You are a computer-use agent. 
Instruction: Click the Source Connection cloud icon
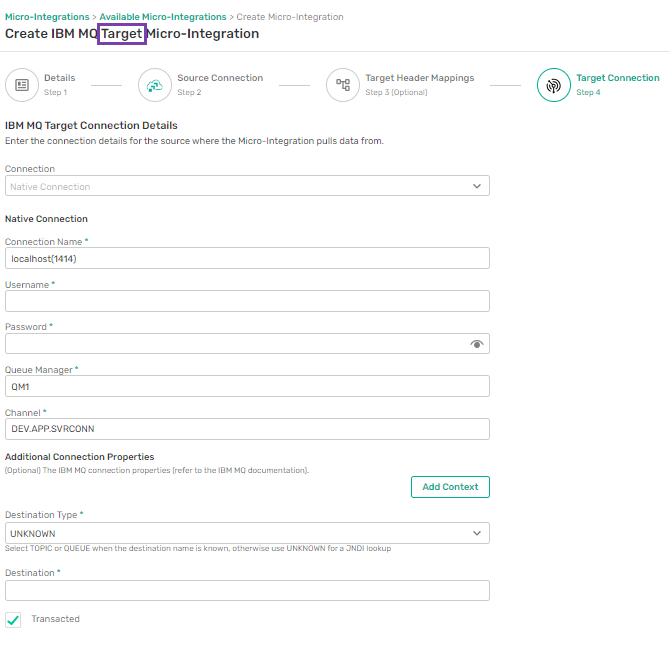(x=155, y=85)
